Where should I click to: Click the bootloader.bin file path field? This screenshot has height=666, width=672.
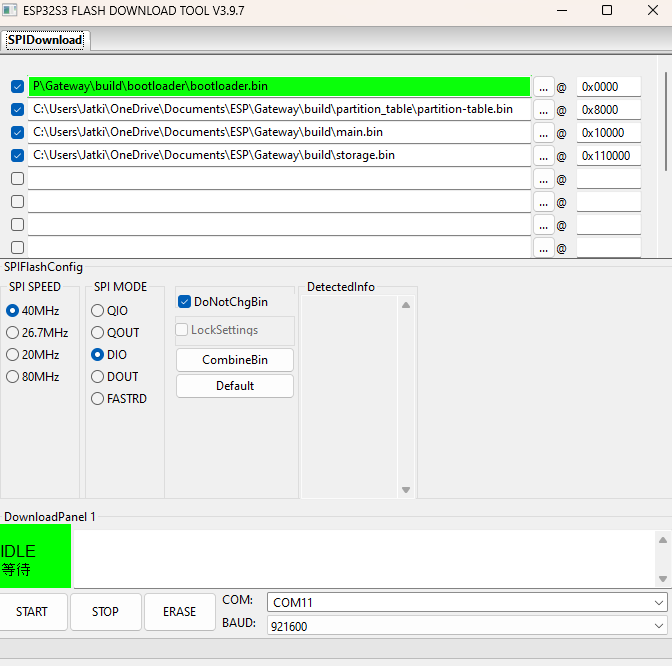279,87
